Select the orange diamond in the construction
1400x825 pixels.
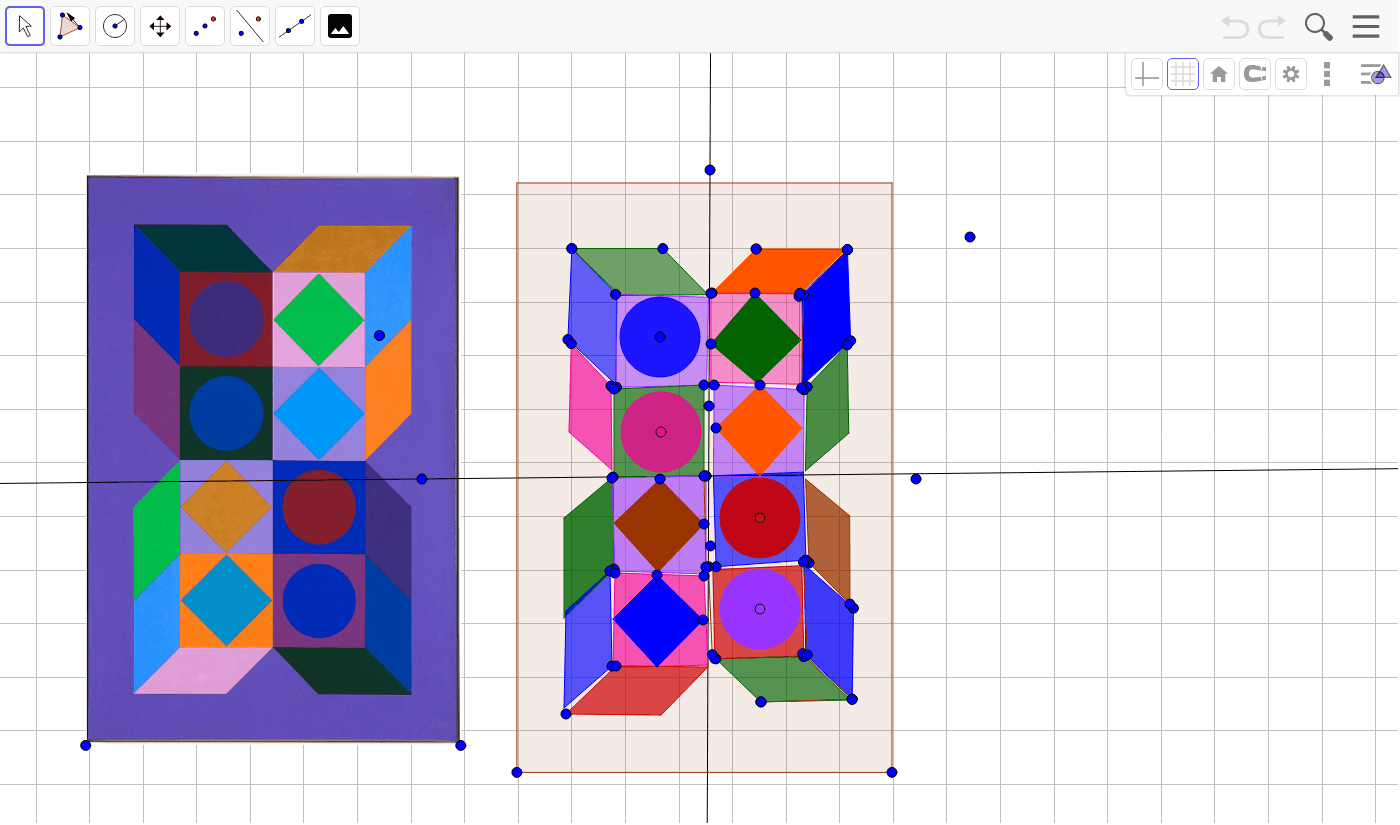pyautogui.click(x=760, y=430)
